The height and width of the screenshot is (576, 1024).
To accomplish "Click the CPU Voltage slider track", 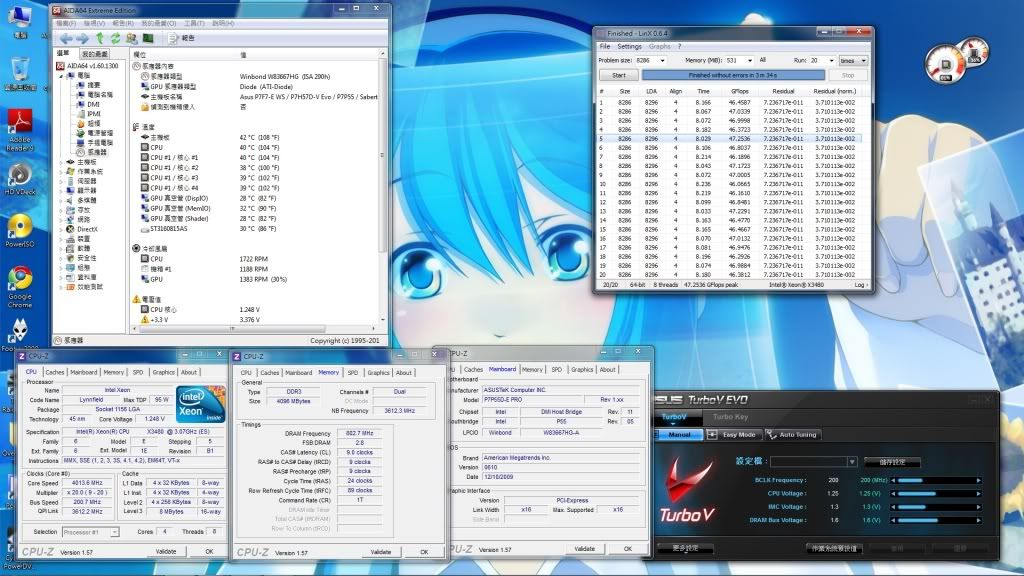I will [x=936, y=494].
